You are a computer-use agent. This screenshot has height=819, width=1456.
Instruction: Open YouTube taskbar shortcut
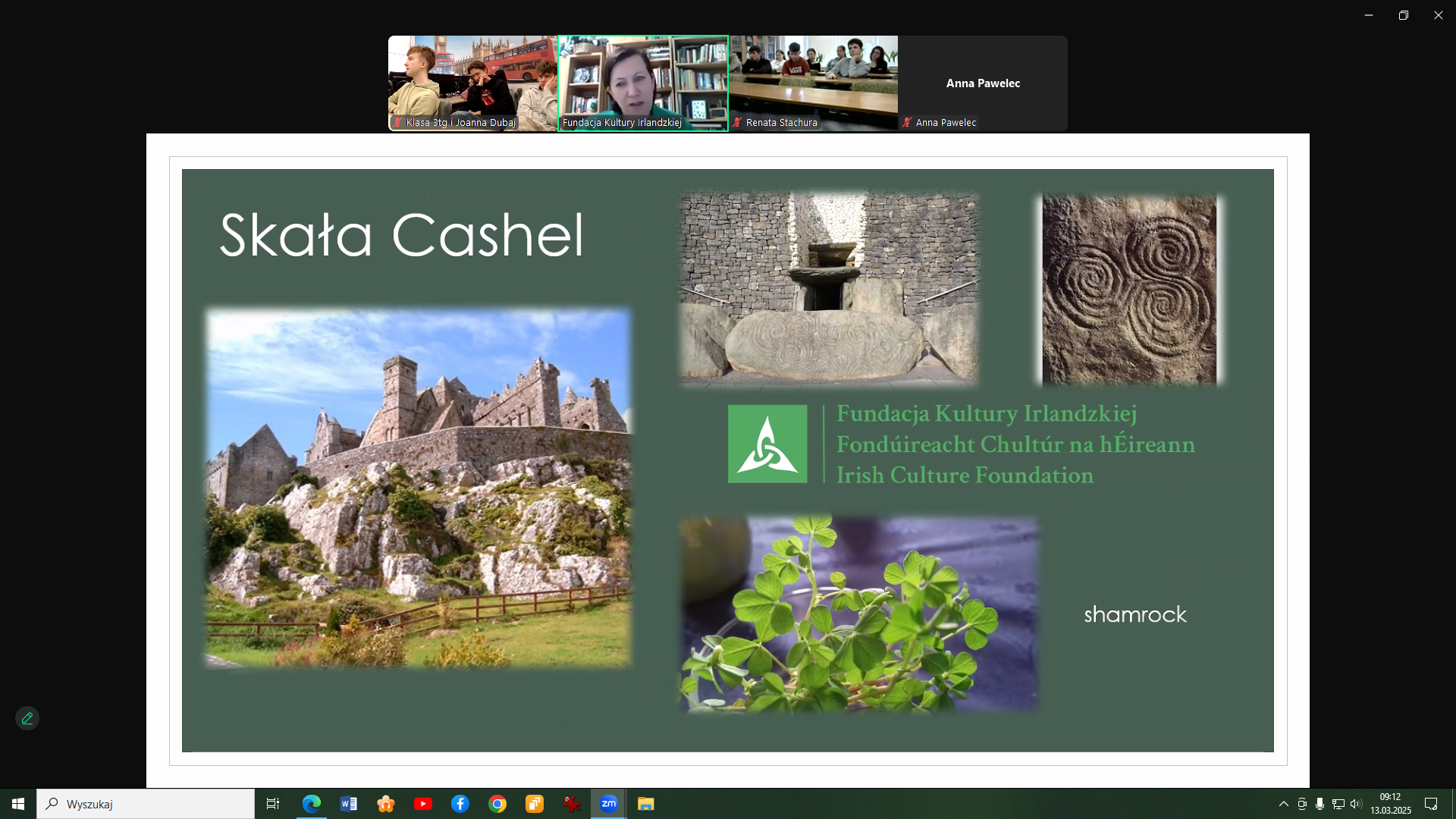423,804
